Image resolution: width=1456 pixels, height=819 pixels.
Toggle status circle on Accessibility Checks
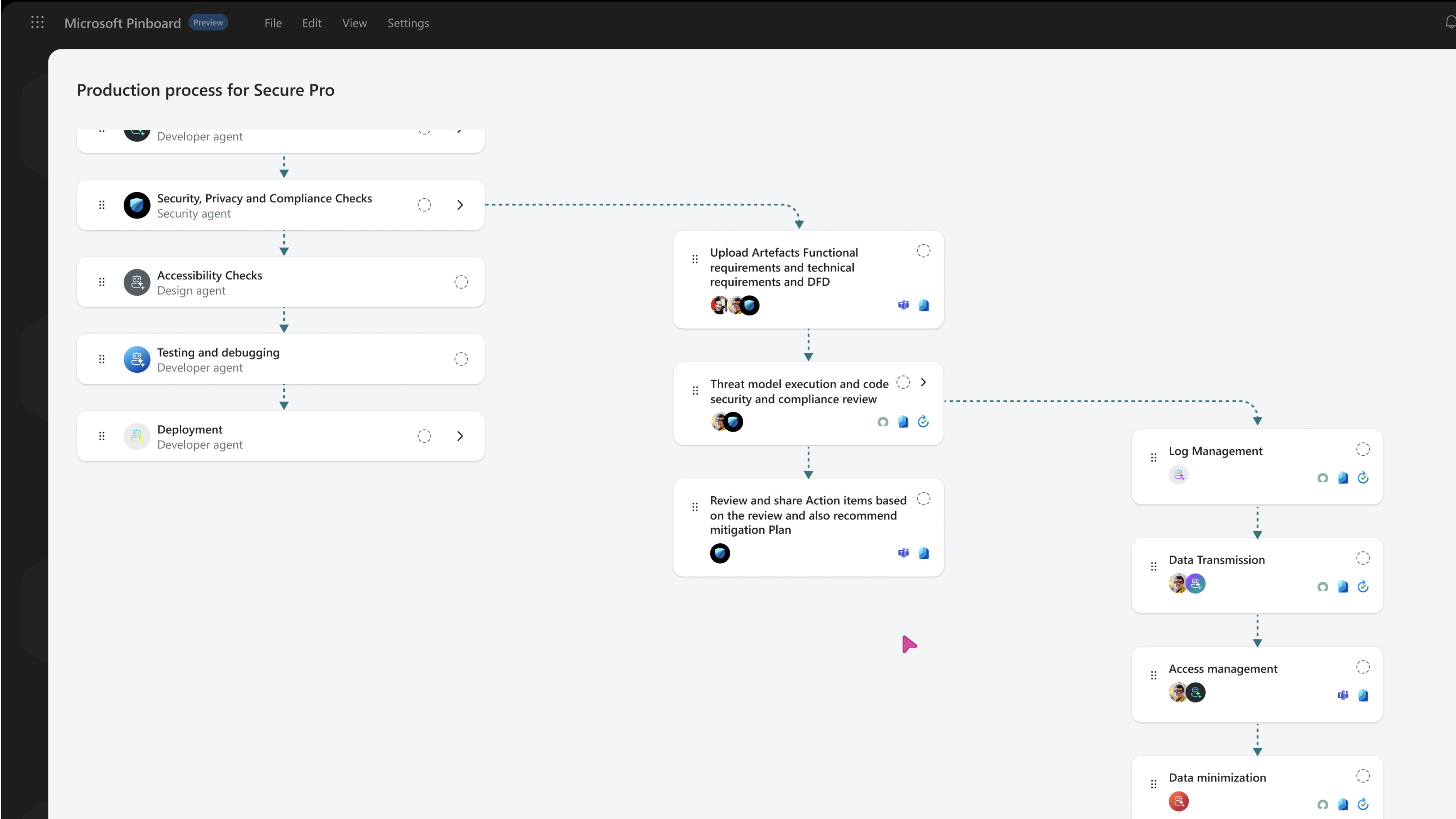tap(461, 282)
